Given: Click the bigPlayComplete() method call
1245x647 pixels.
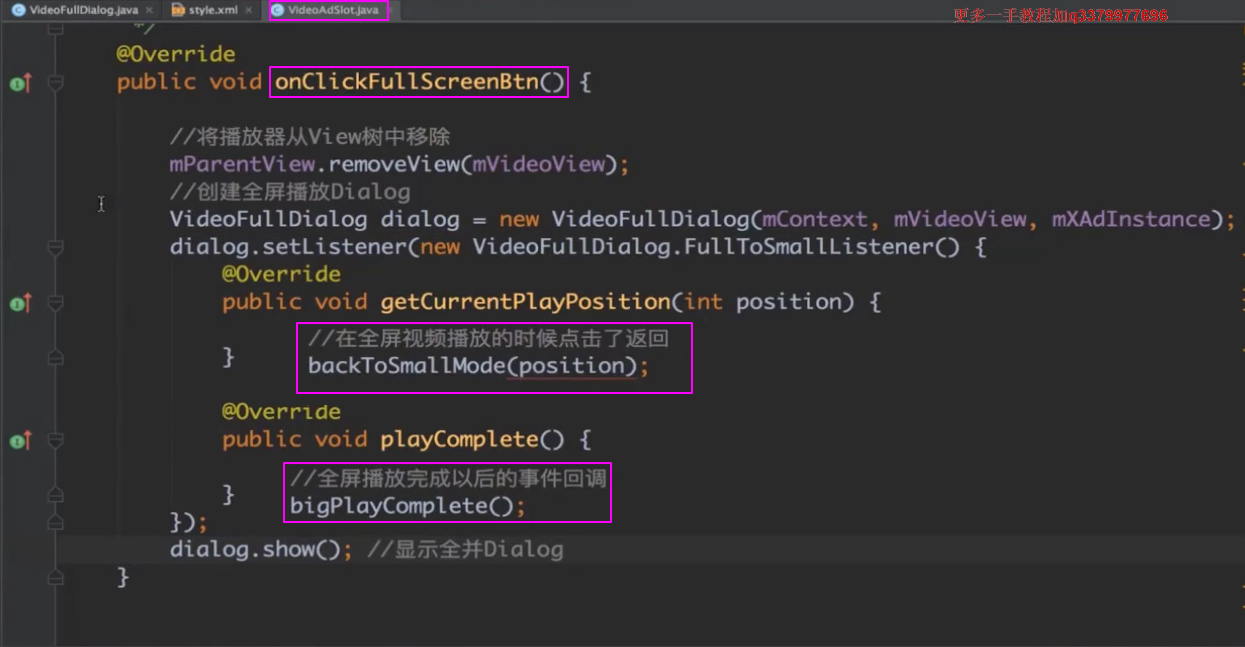Looking at the screenshot, I should [x=407, y=506].
